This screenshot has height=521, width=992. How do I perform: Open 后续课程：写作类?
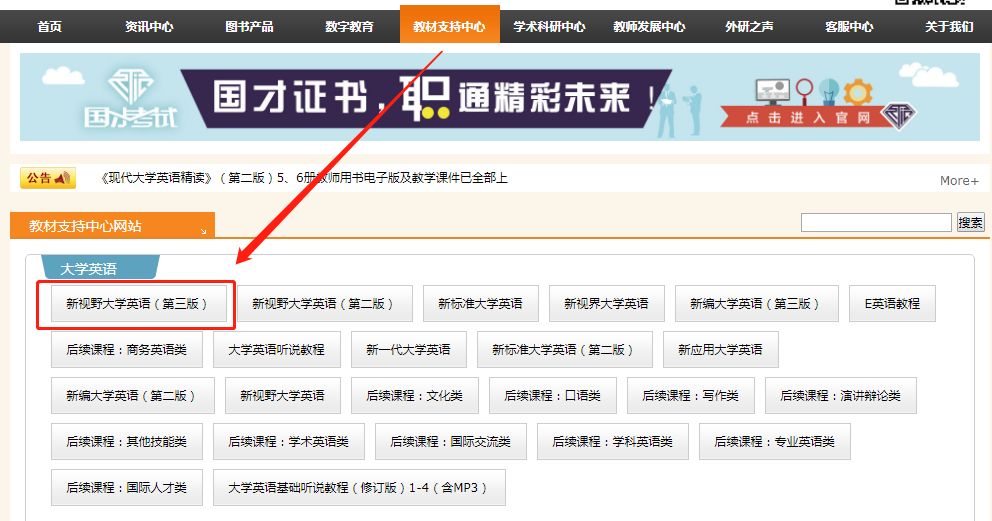691,396
